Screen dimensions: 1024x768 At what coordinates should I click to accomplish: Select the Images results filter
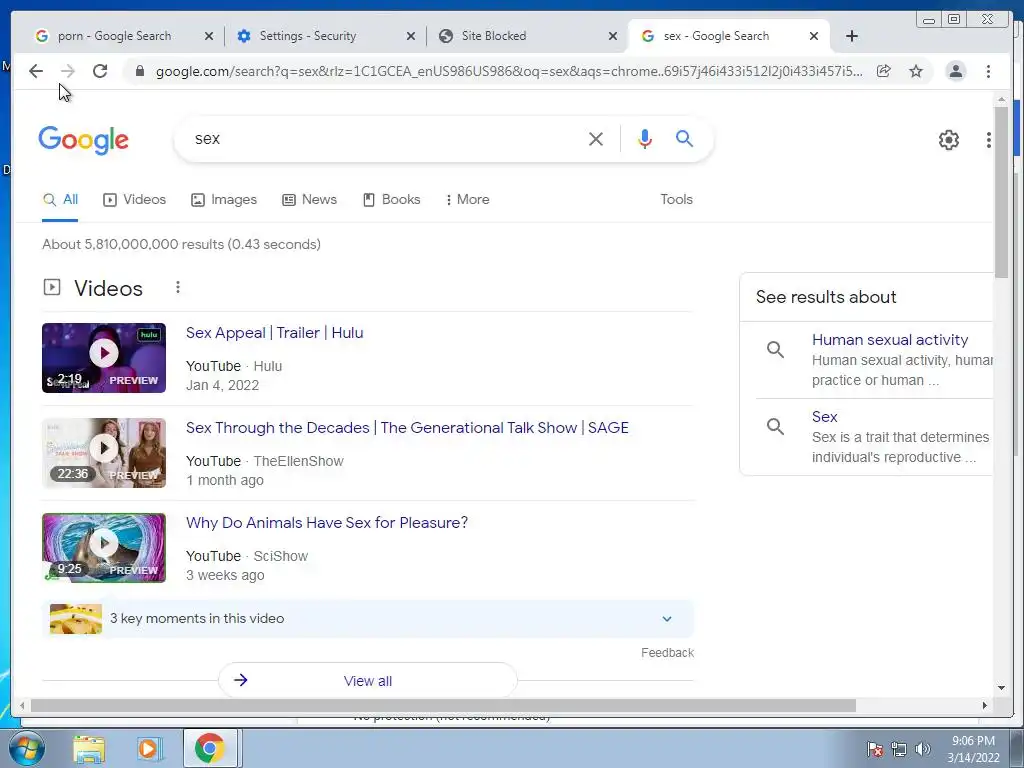point(224,200)
